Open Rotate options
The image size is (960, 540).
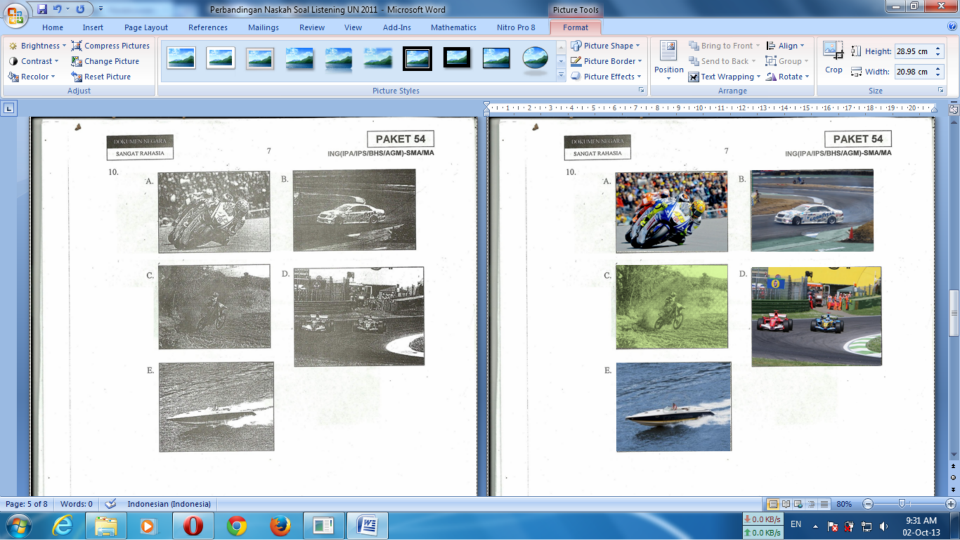(787, 77)
